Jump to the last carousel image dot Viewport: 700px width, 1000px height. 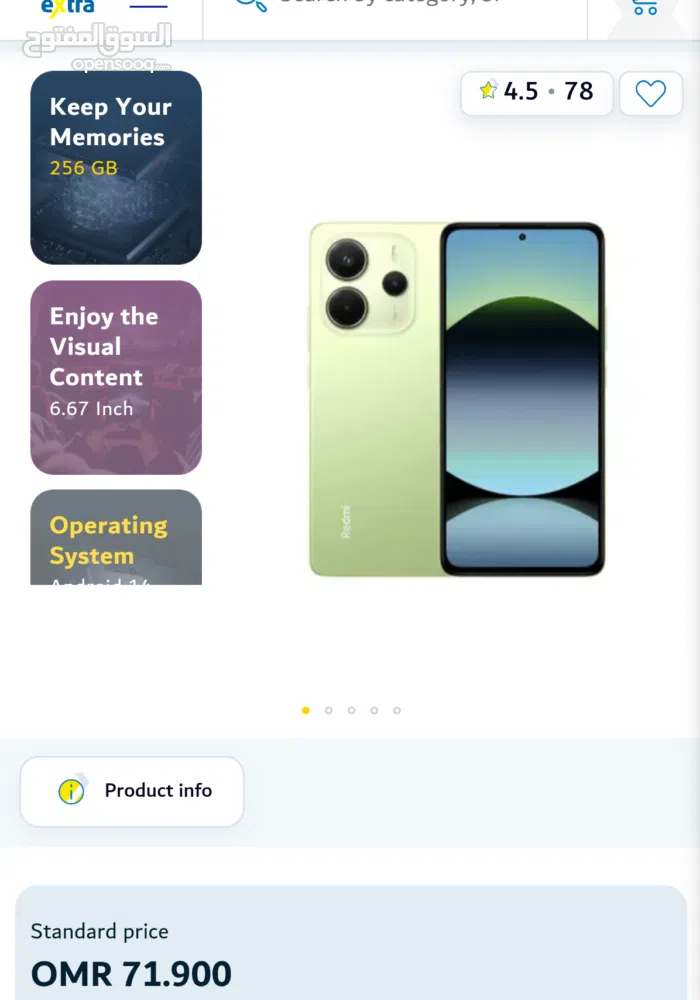(x=397, y=710)
